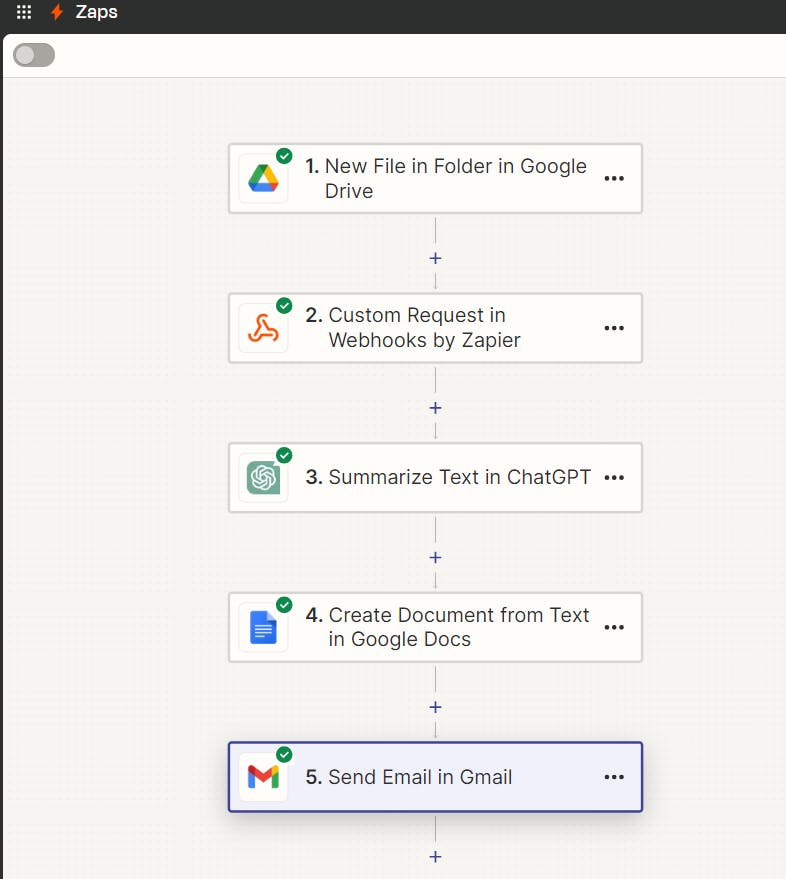Screen dimensions: 786x879
Task: Open options menu for Custom Request step
Action: (x=614, y=328)
